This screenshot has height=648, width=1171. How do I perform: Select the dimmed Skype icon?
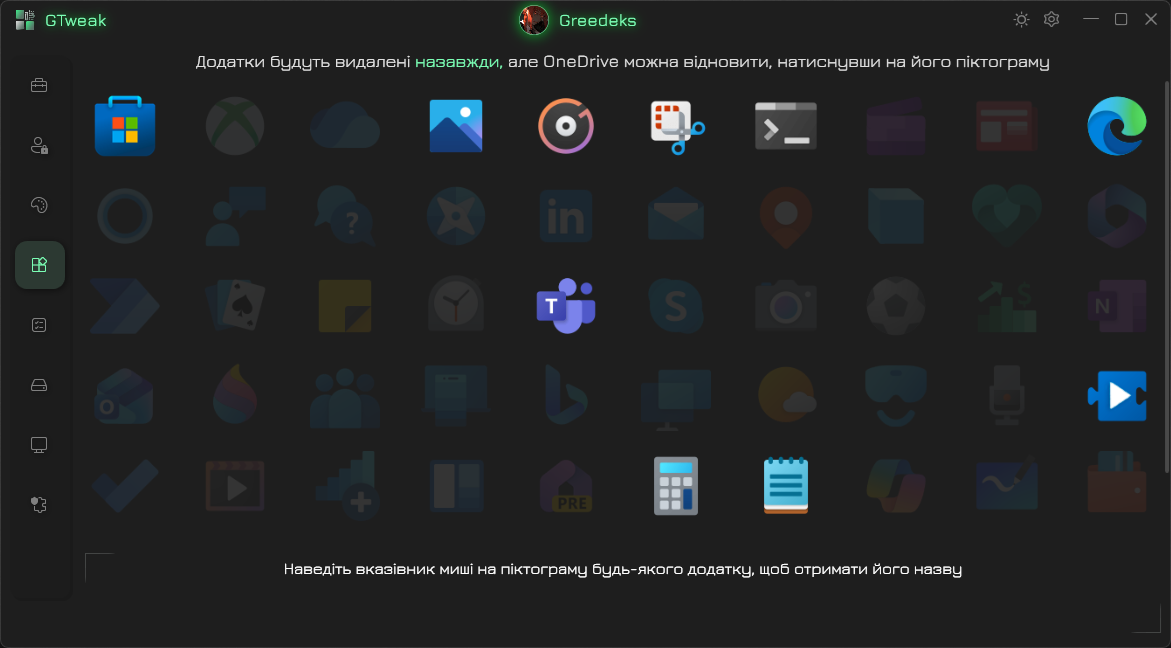(x=675, y=305)
